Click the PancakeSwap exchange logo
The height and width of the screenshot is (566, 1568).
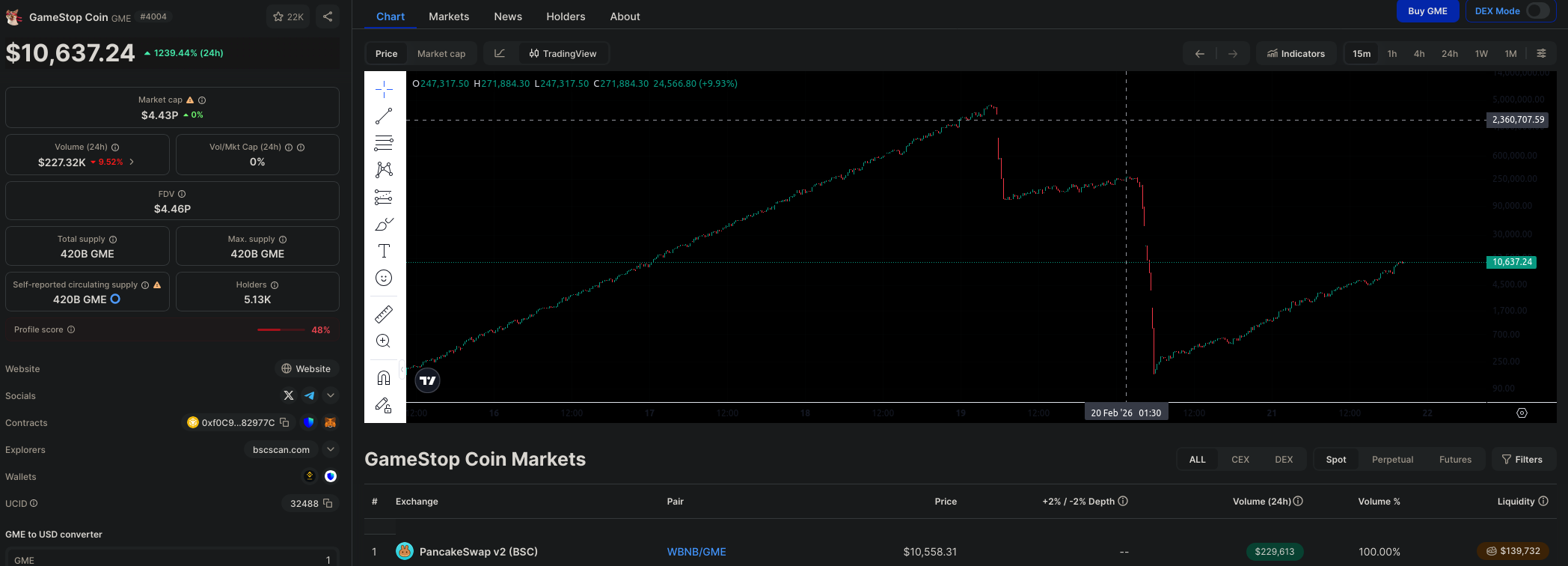(x=405, y=551)
